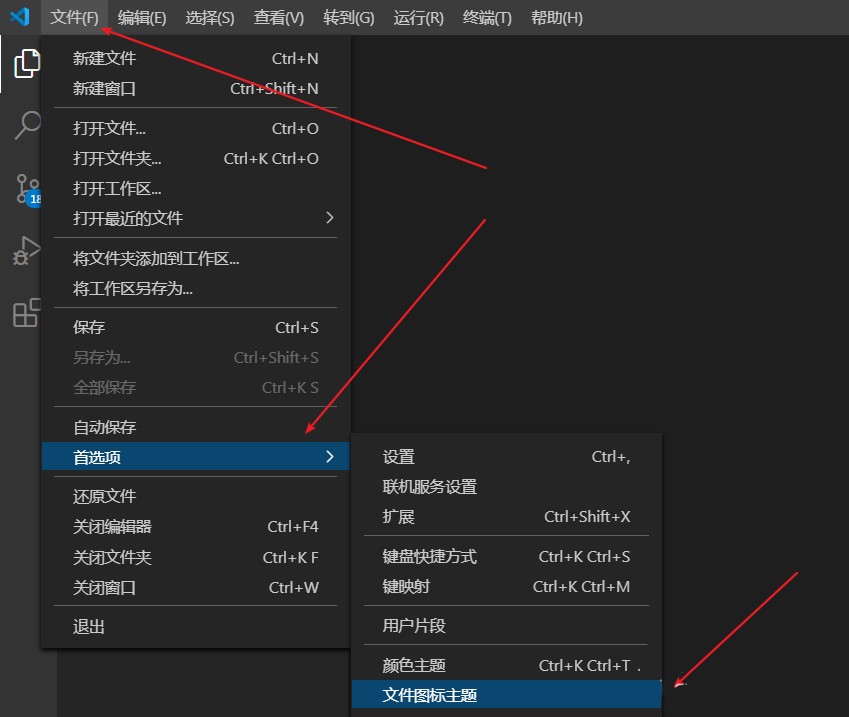Viewport: 849px width, 717px height.
Task: Open 用户片段 in the Preferences submenu
Action: (x=506, y=626)
